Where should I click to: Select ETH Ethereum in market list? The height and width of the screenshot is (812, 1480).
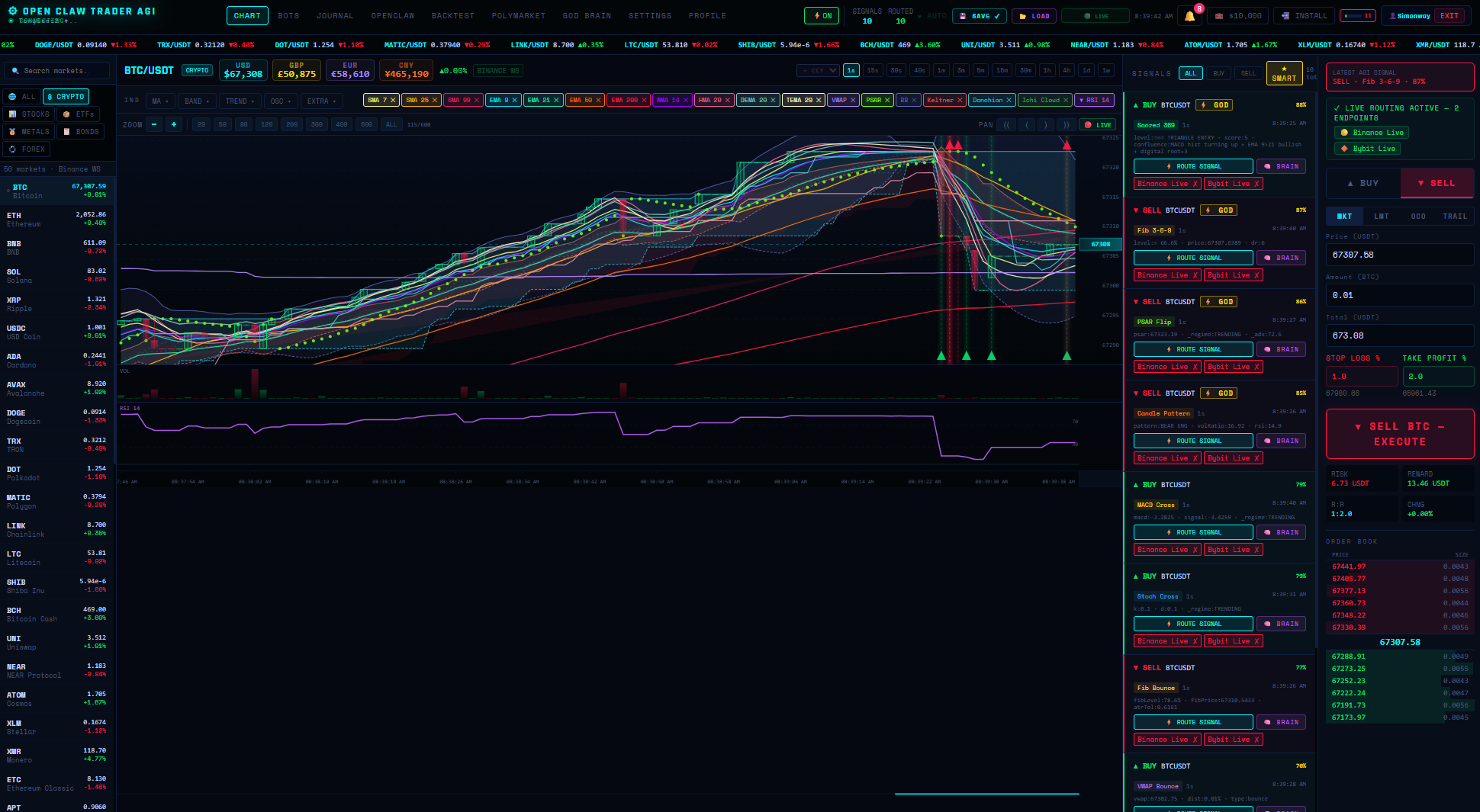56,220
